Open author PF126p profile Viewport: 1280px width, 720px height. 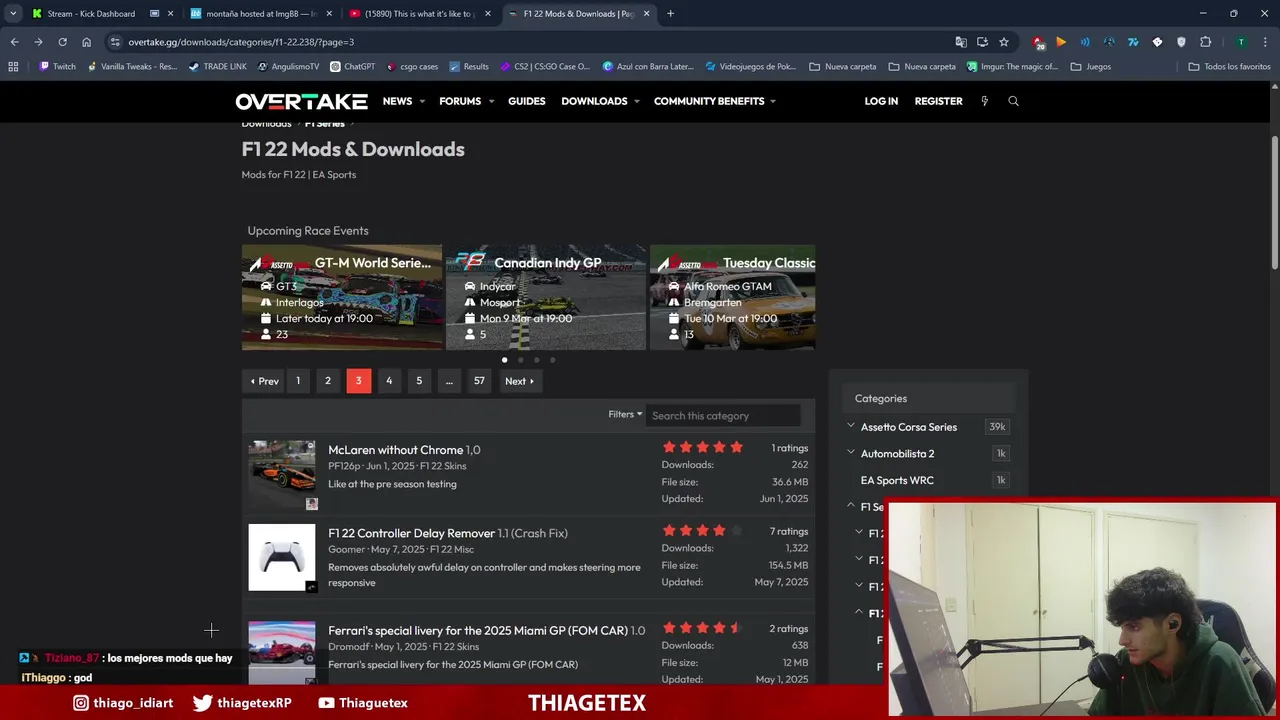[x=344, y=466]
